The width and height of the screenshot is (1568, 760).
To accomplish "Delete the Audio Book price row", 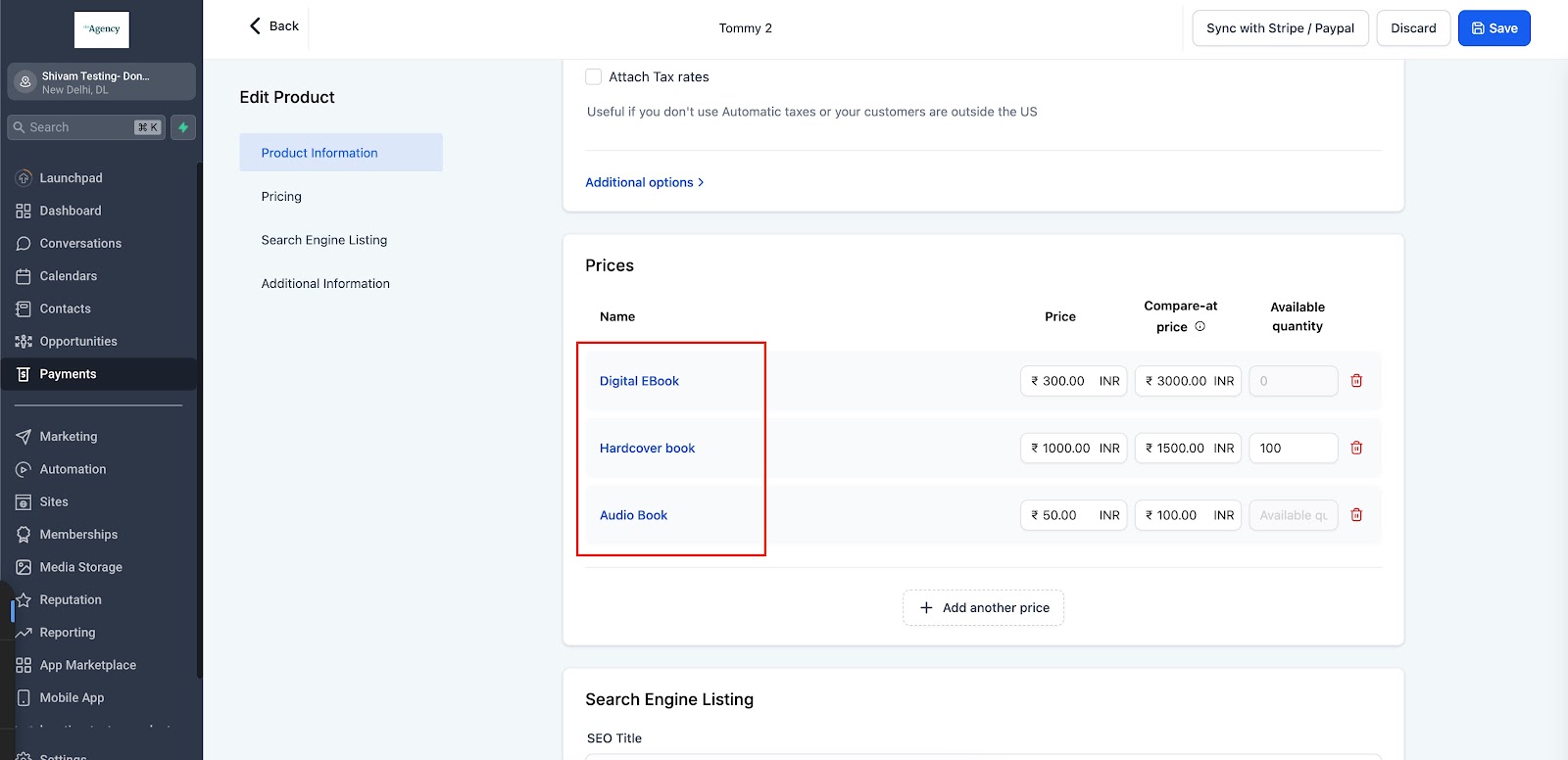I will tap(1356, 515).
